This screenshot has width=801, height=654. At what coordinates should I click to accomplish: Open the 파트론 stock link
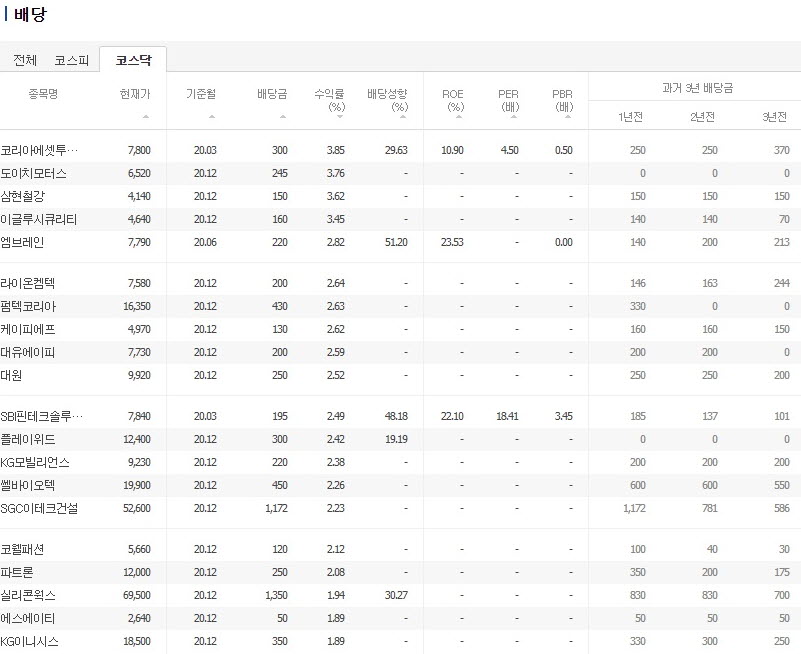pyautogui.click(x=17, y=572)
